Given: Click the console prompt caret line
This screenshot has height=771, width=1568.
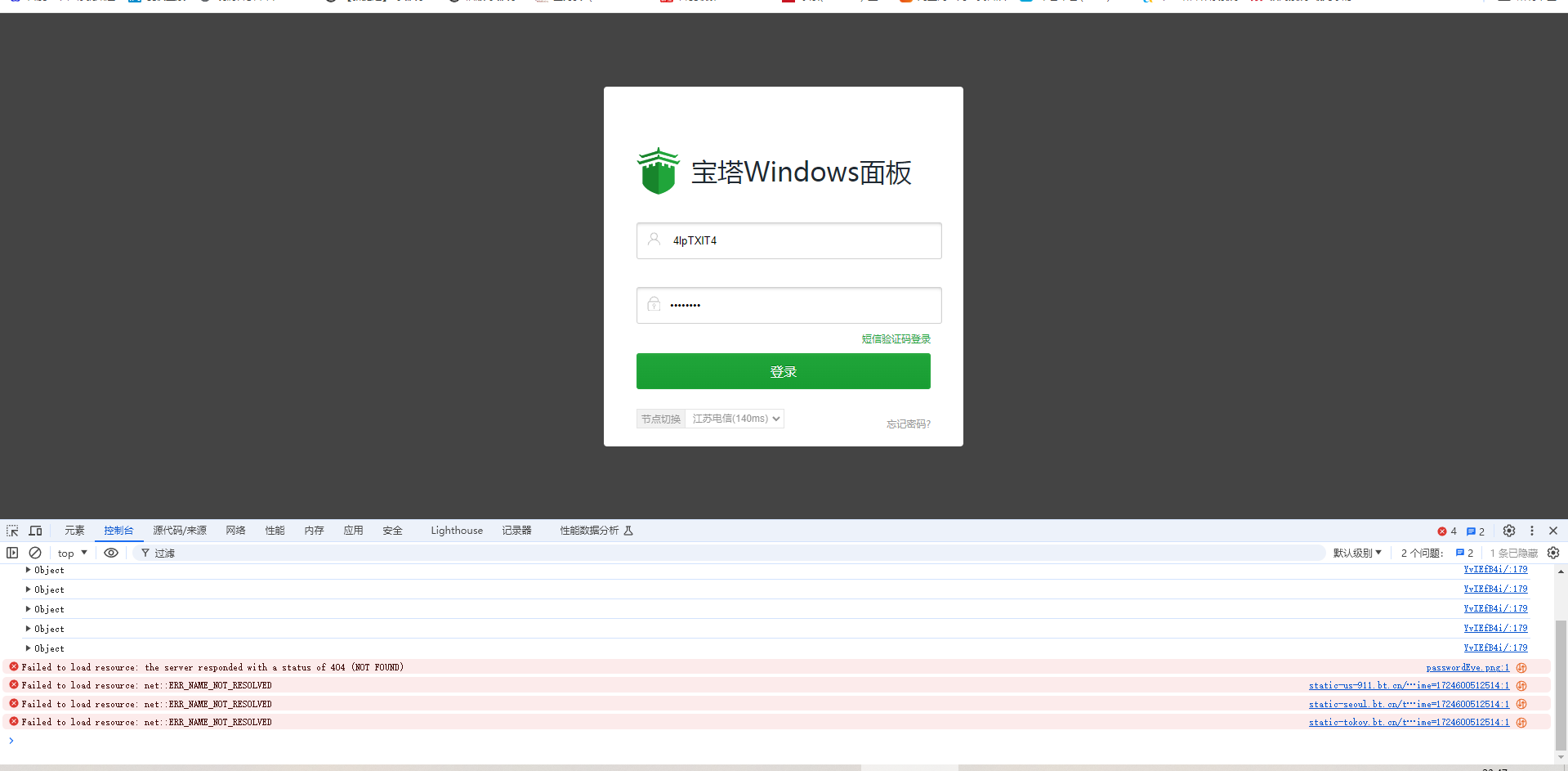Looking at the screenshot, I should [x=776, y=741].
